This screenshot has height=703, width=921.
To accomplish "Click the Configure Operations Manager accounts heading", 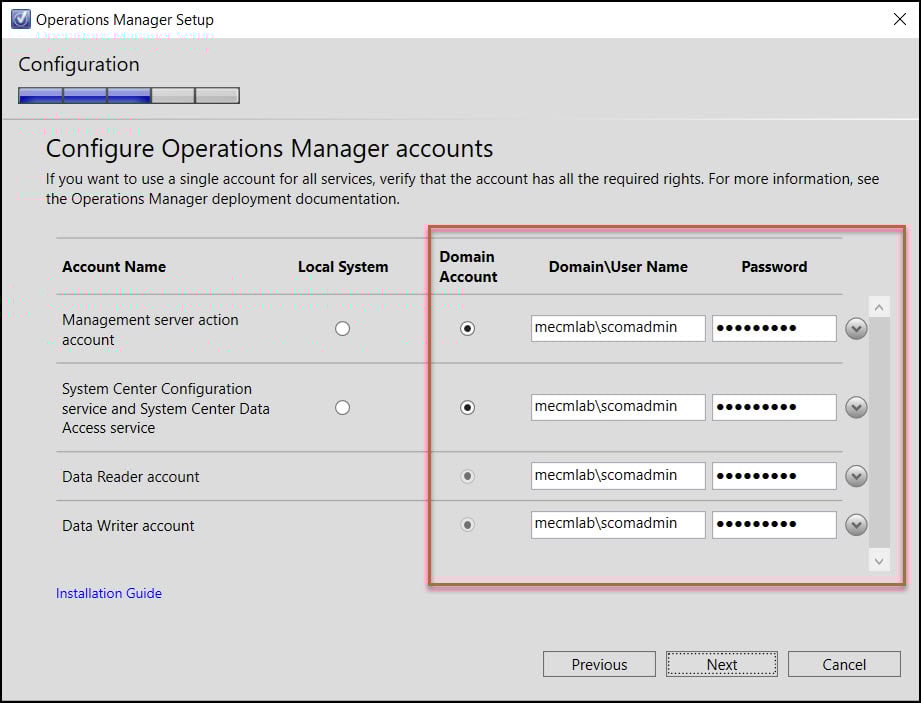I will pyautogui.click(x=270, y=149).
